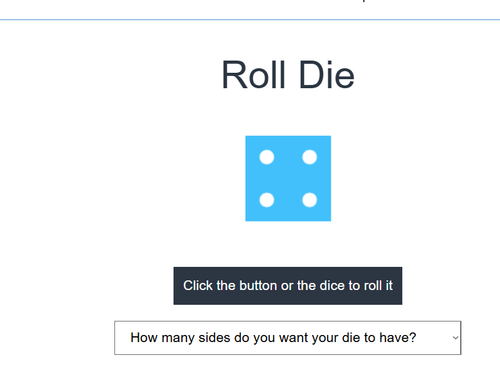
Task: Click the small chevron arrow of the sides selector
Action: pos(455,338)
